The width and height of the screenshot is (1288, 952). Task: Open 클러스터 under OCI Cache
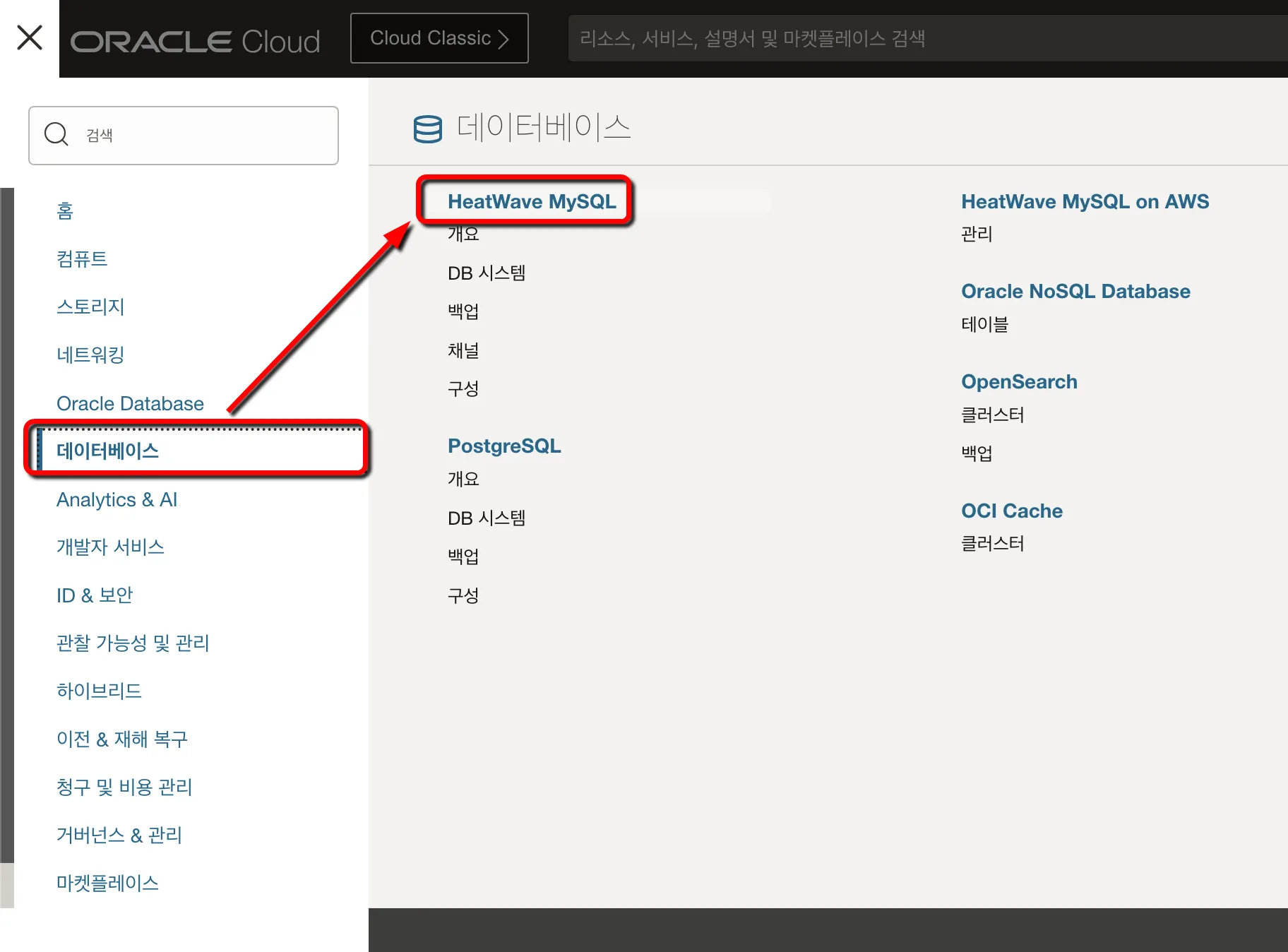tap(992, 543)
